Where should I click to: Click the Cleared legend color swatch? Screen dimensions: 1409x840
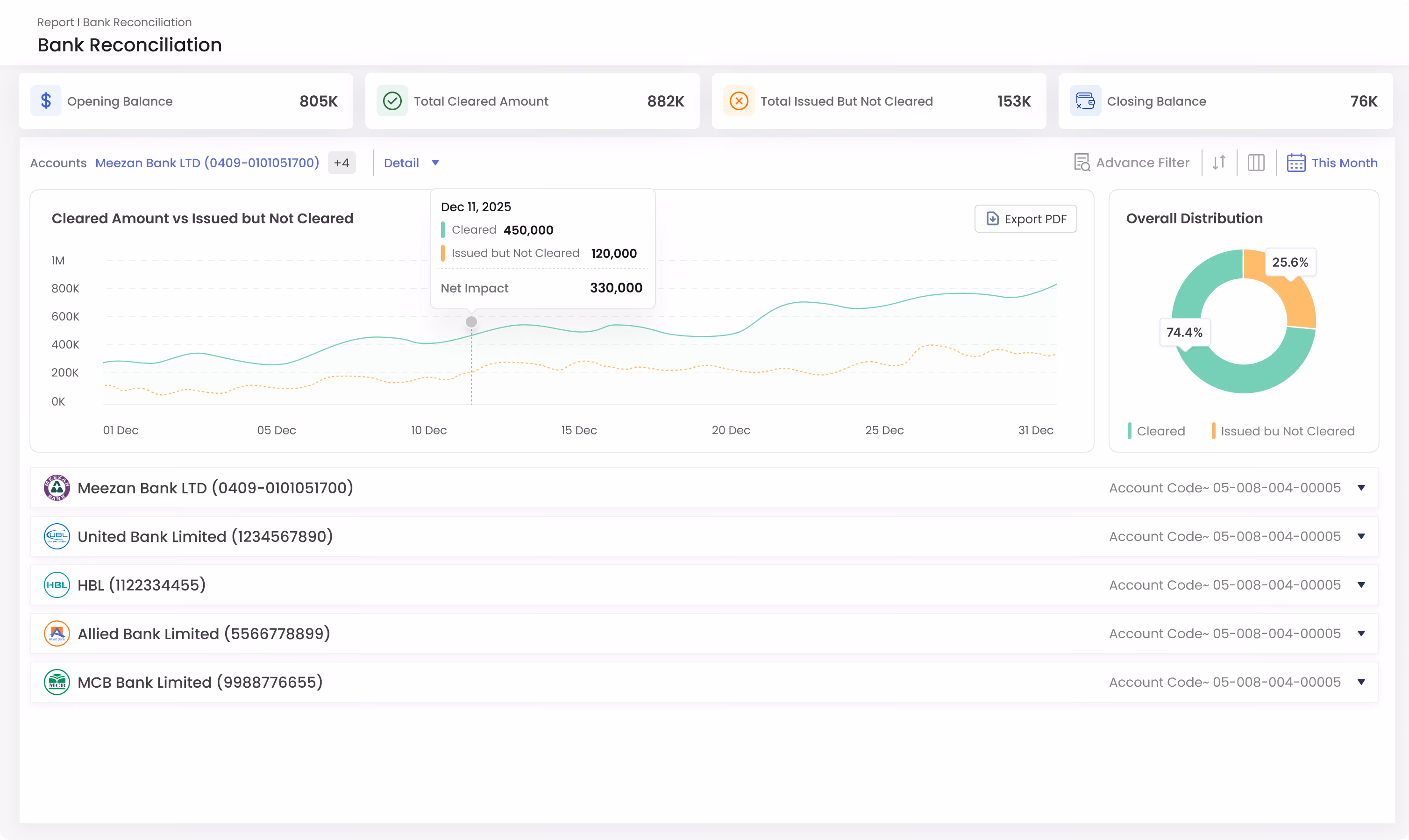(x=1130, y=431)
